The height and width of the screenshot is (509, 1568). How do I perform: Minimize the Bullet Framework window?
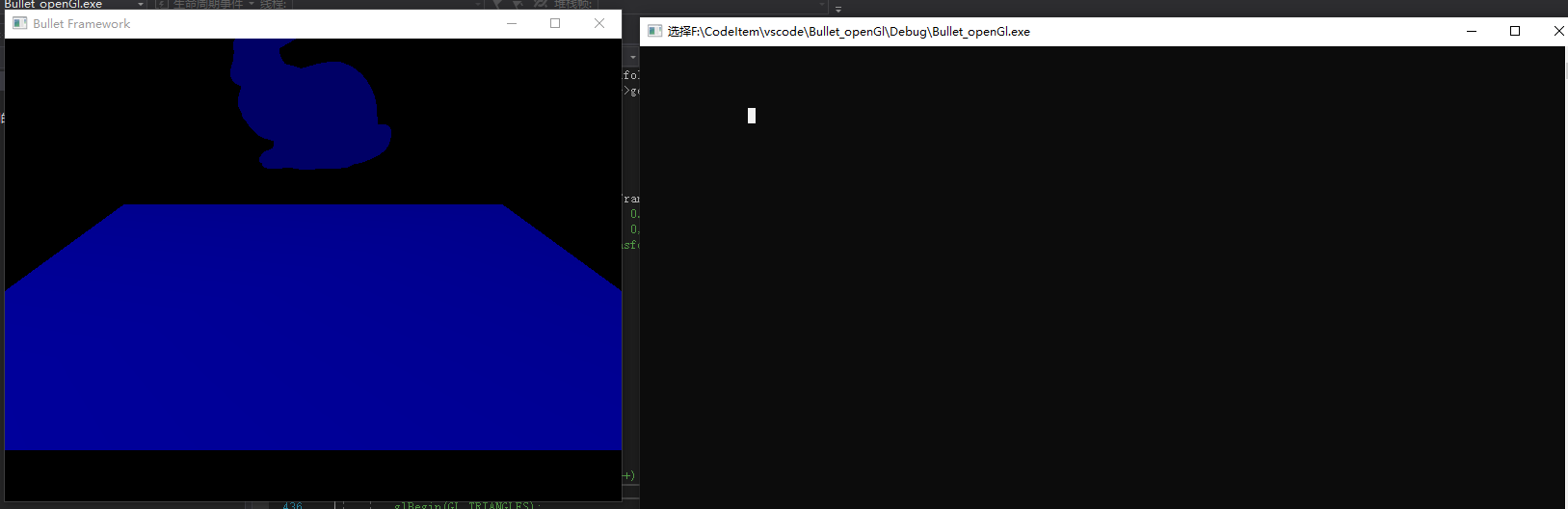click(512, 23)
